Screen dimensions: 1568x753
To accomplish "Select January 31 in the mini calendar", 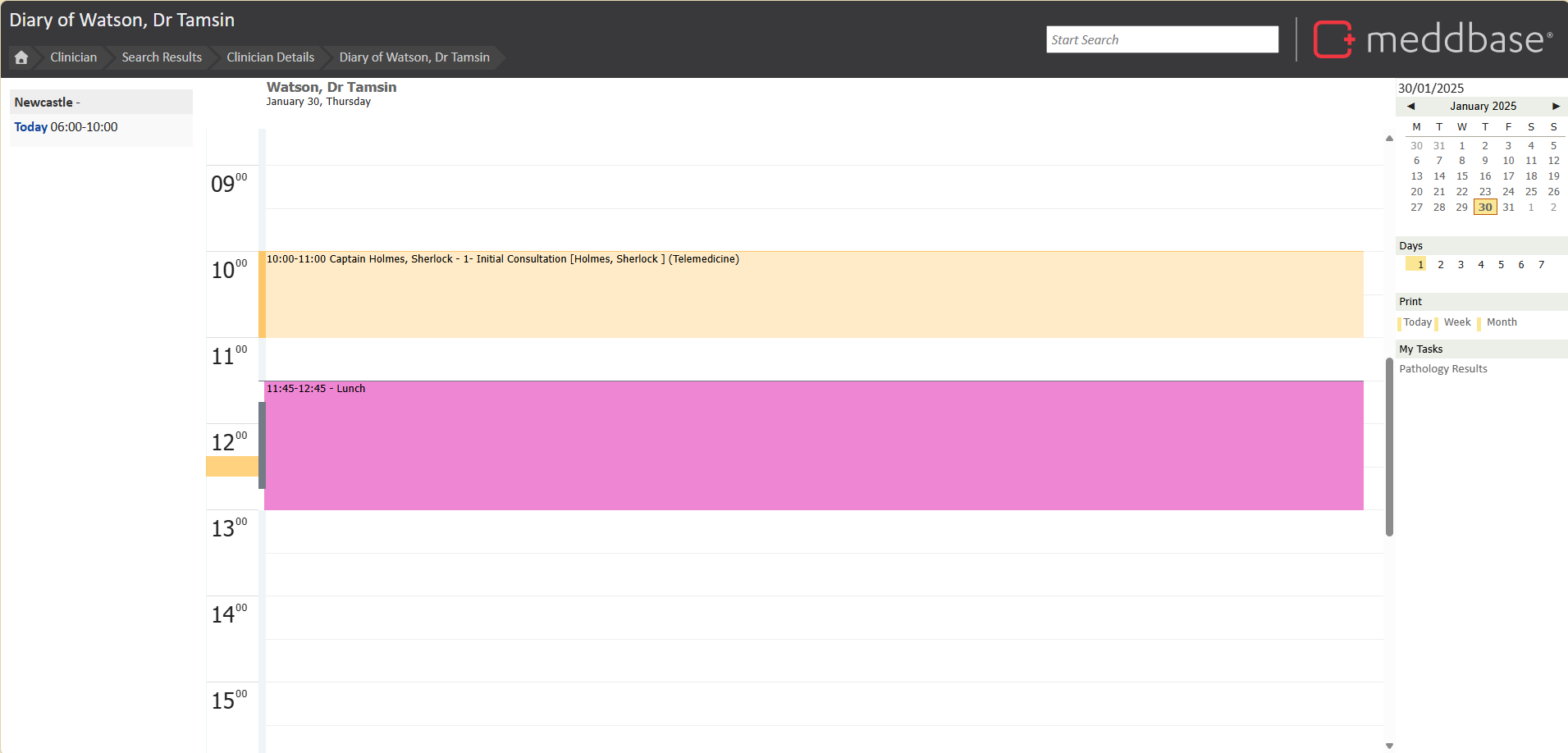I will 1508,208.
